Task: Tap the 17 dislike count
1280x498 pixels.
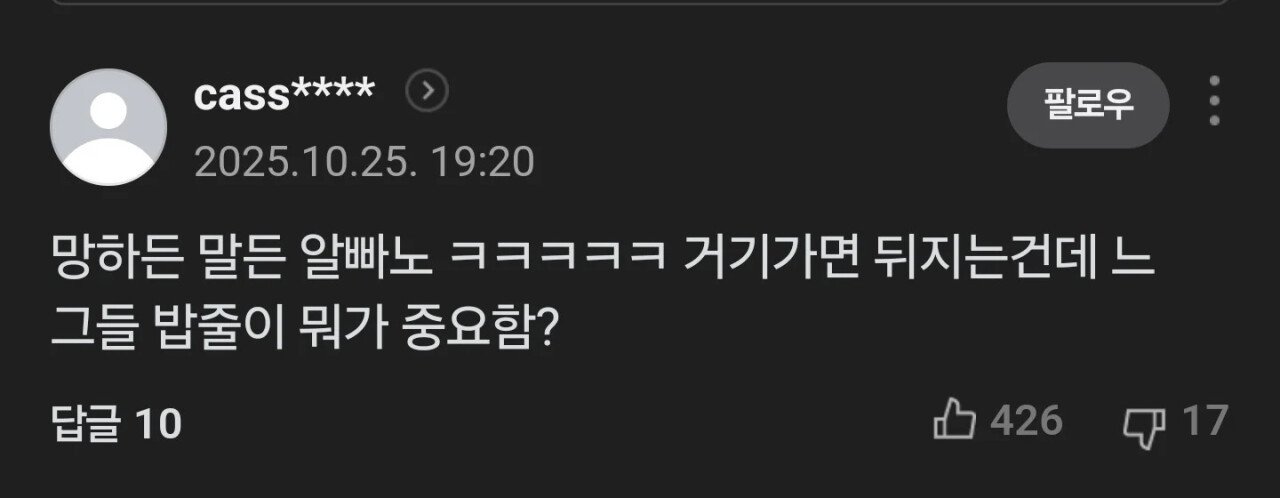Action: click(1204, 422)
